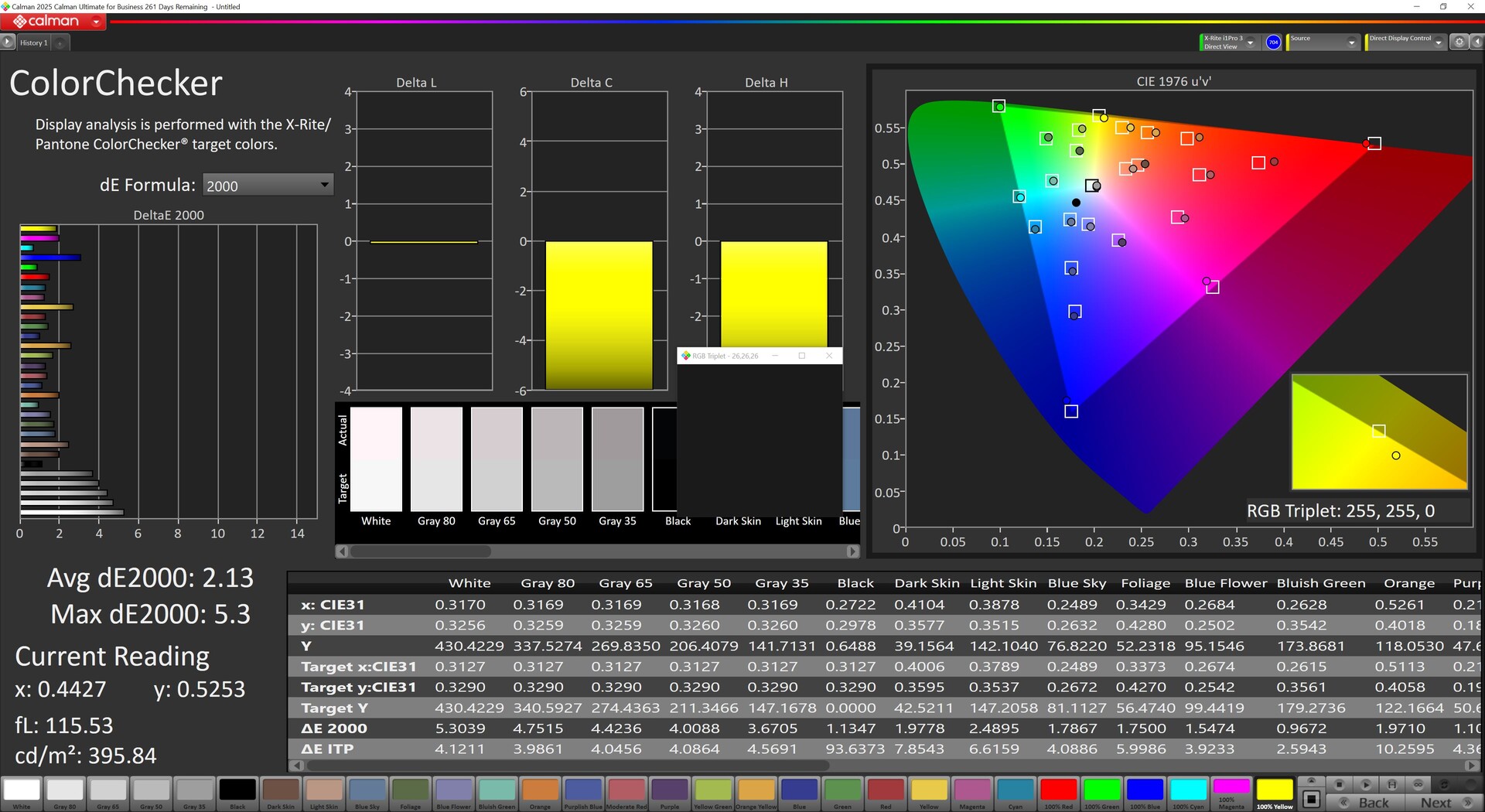Open the dE Formula dropdown
Image resolution: width=1485 pixels, height=812 pixels.
[x=268, y=185]
